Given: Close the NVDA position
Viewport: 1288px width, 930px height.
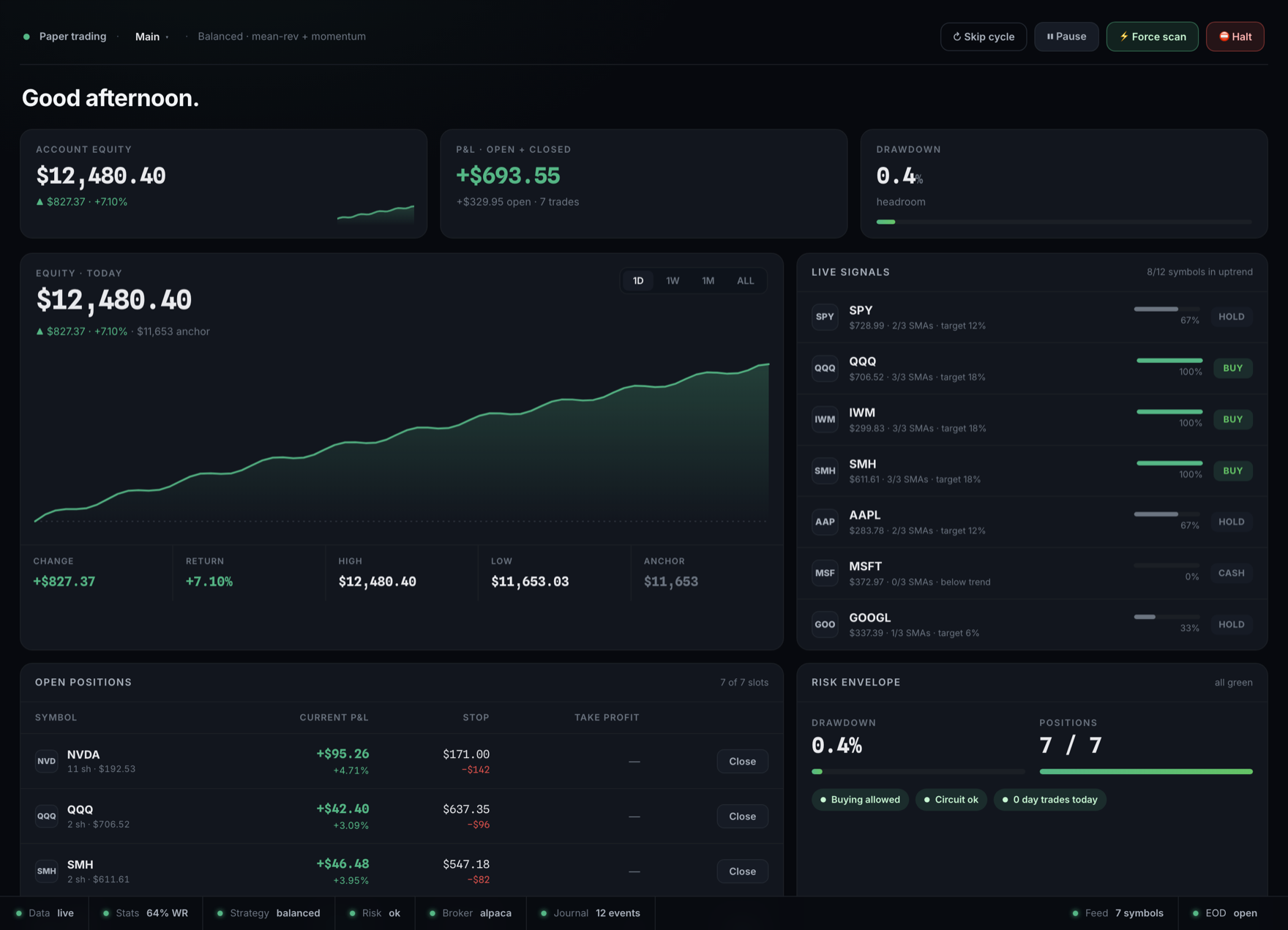Looking at the screenshot, I should tap(742, 761).
